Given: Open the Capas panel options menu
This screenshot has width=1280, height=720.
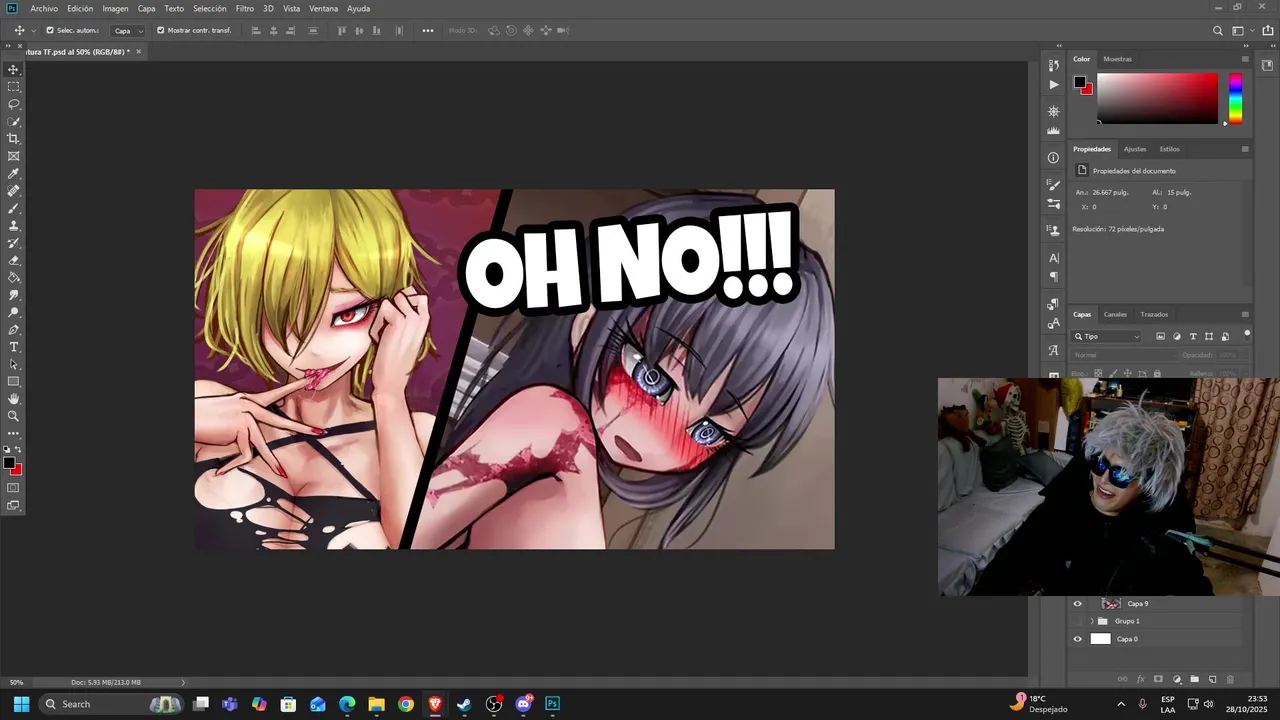Looking at the screenshot, I should pyautogui.click(x=1245, y=314).
